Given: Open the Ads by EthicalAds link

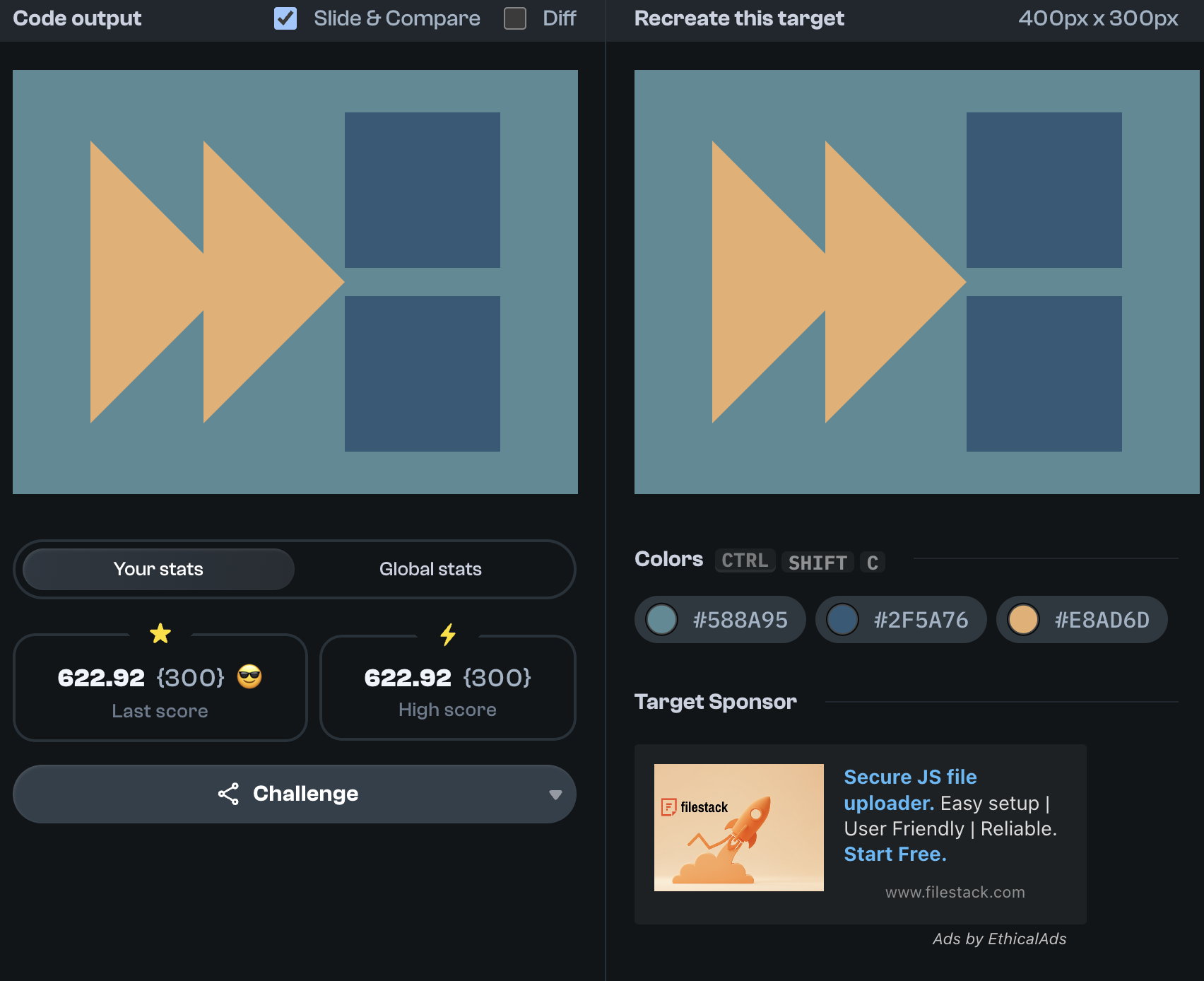Looking at the screenshot, I should coord(999,939).
